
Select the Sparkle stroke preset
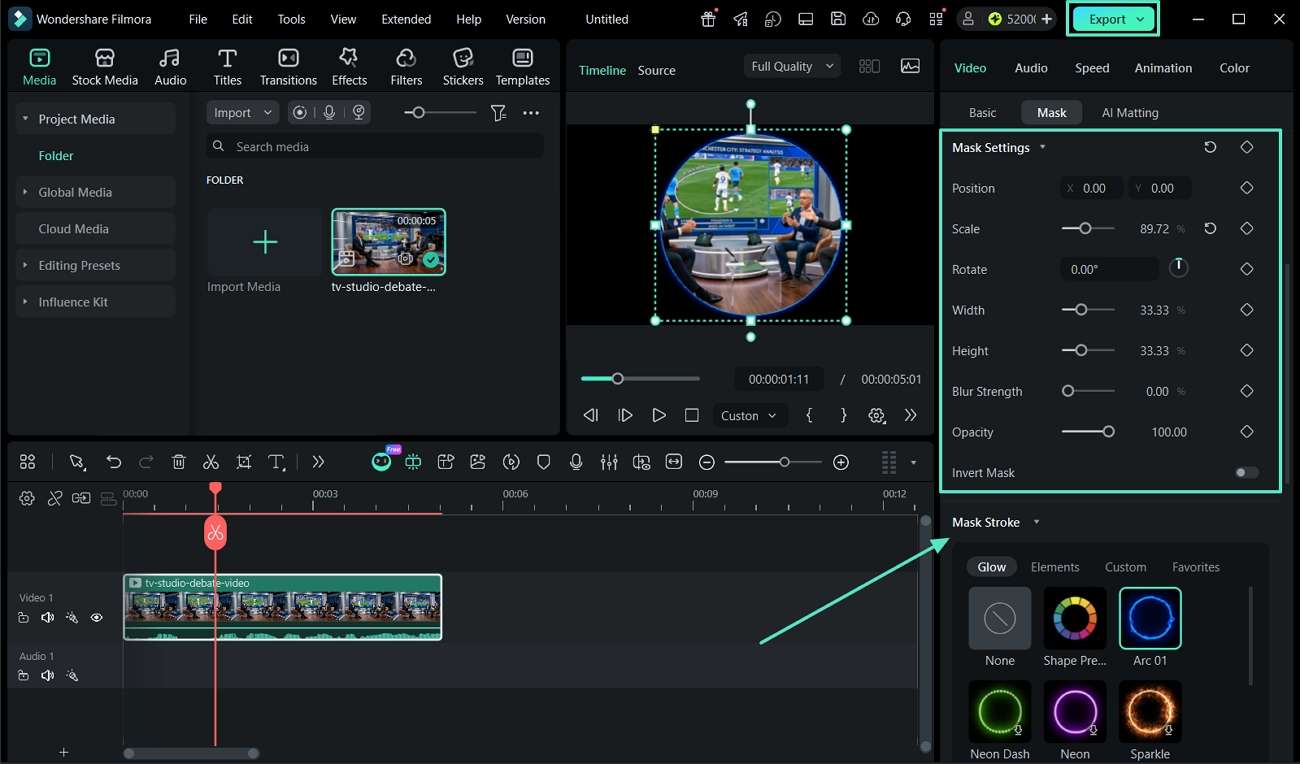coord(1150,712)
